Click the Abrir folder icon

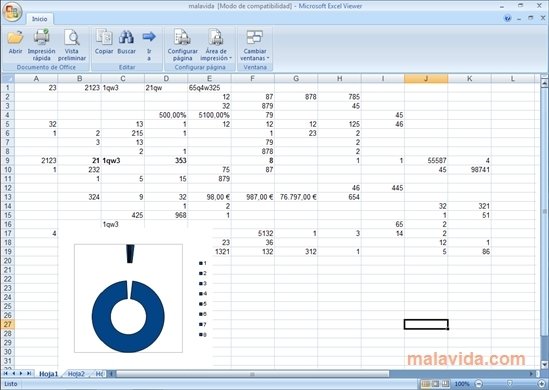coord(15,37)
